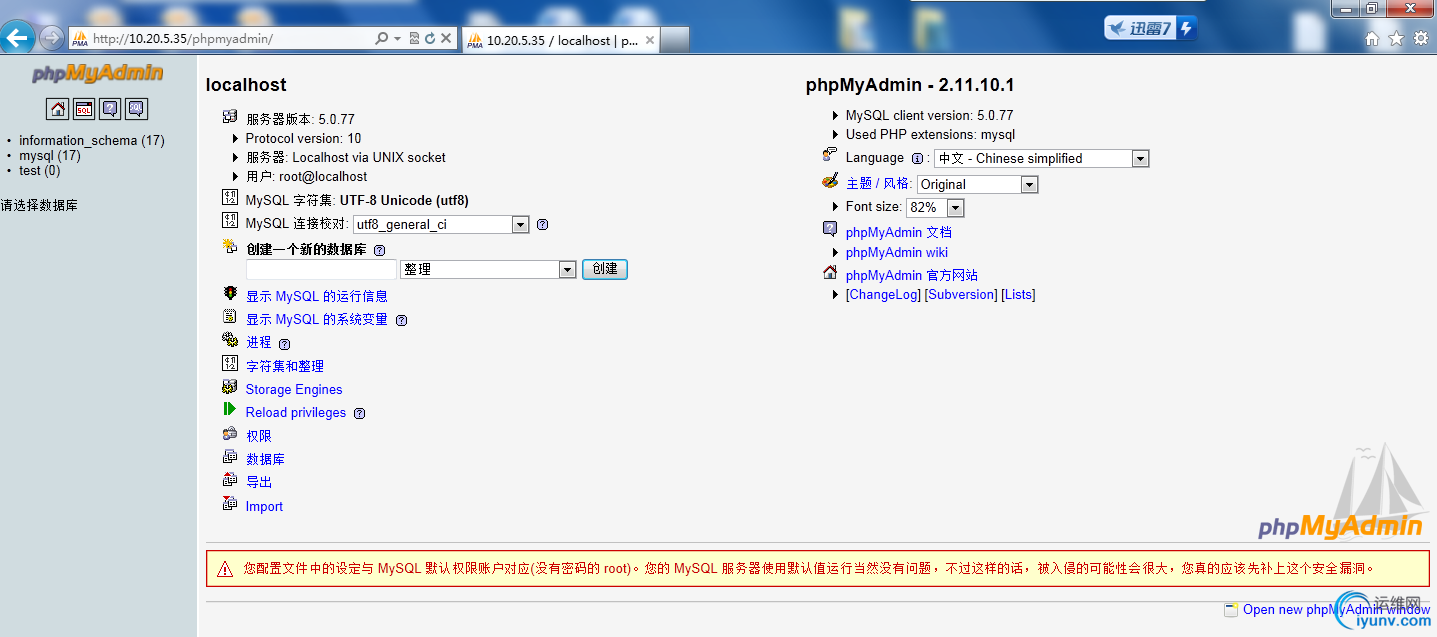Click the Home icon in phpMyAdmin sidebar

58,109
